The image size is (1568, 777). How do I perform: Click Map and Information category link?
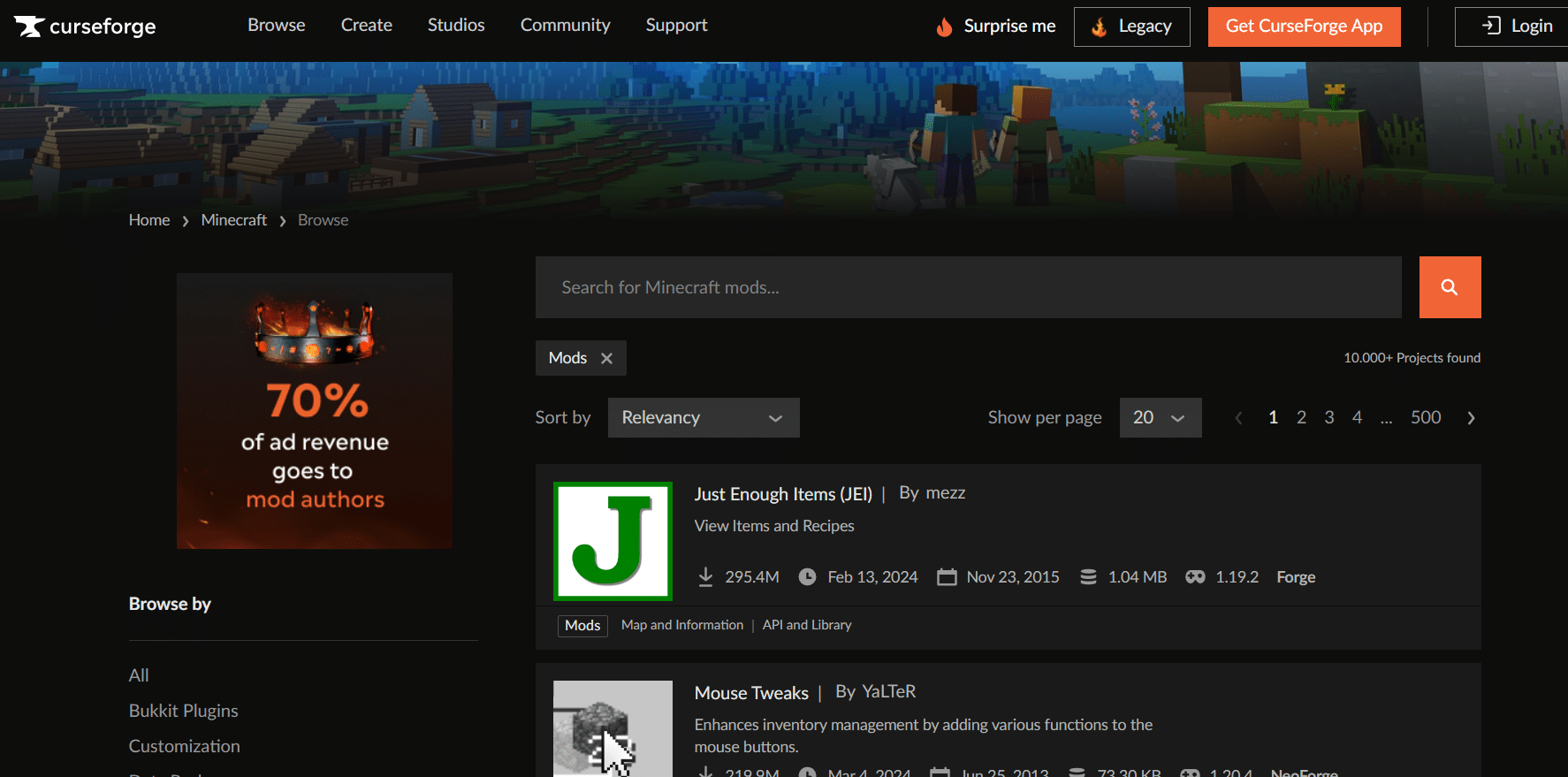tap(682, 625)
